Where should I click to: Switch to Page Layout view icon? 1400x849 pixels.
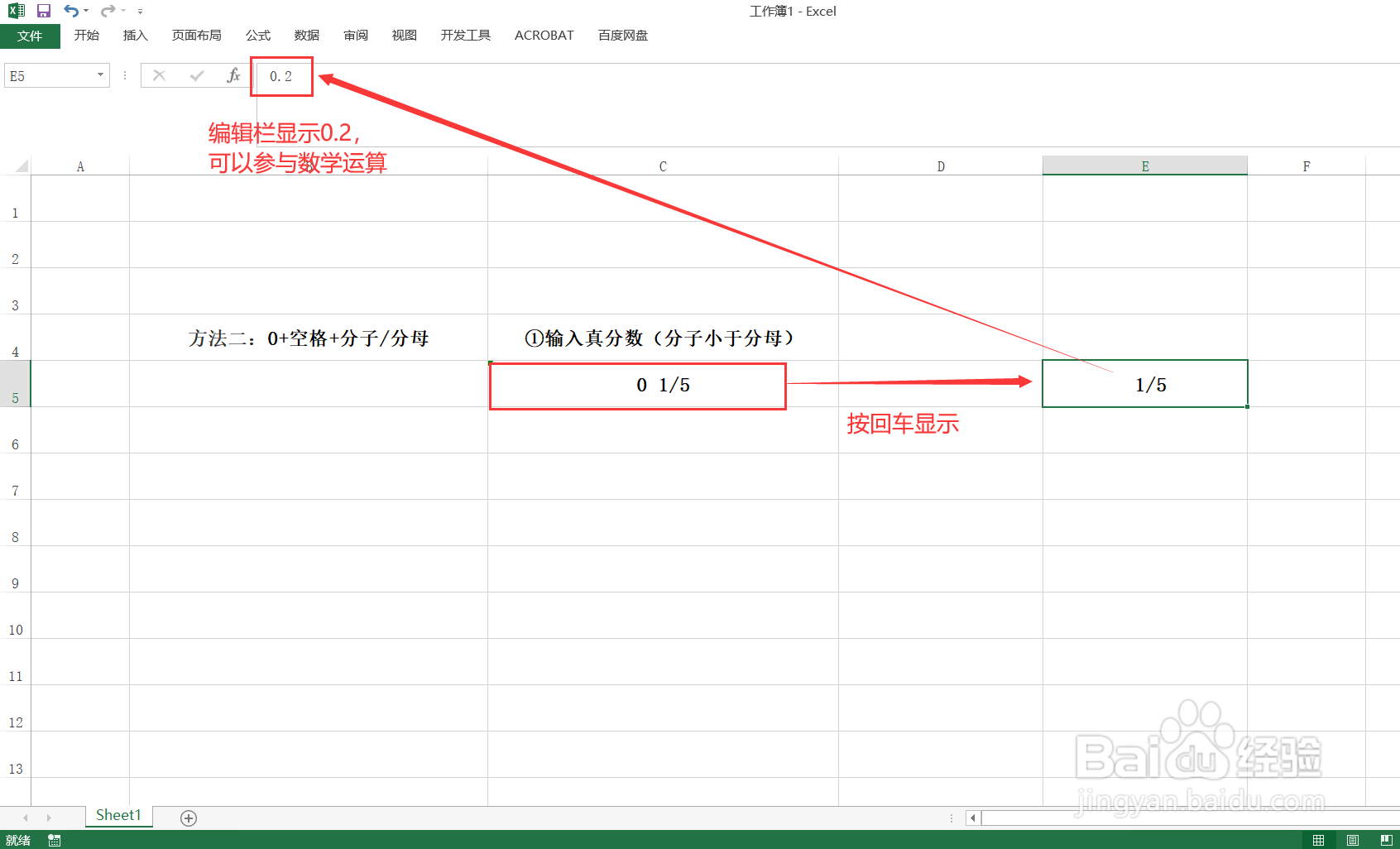tap(1353, 840)
